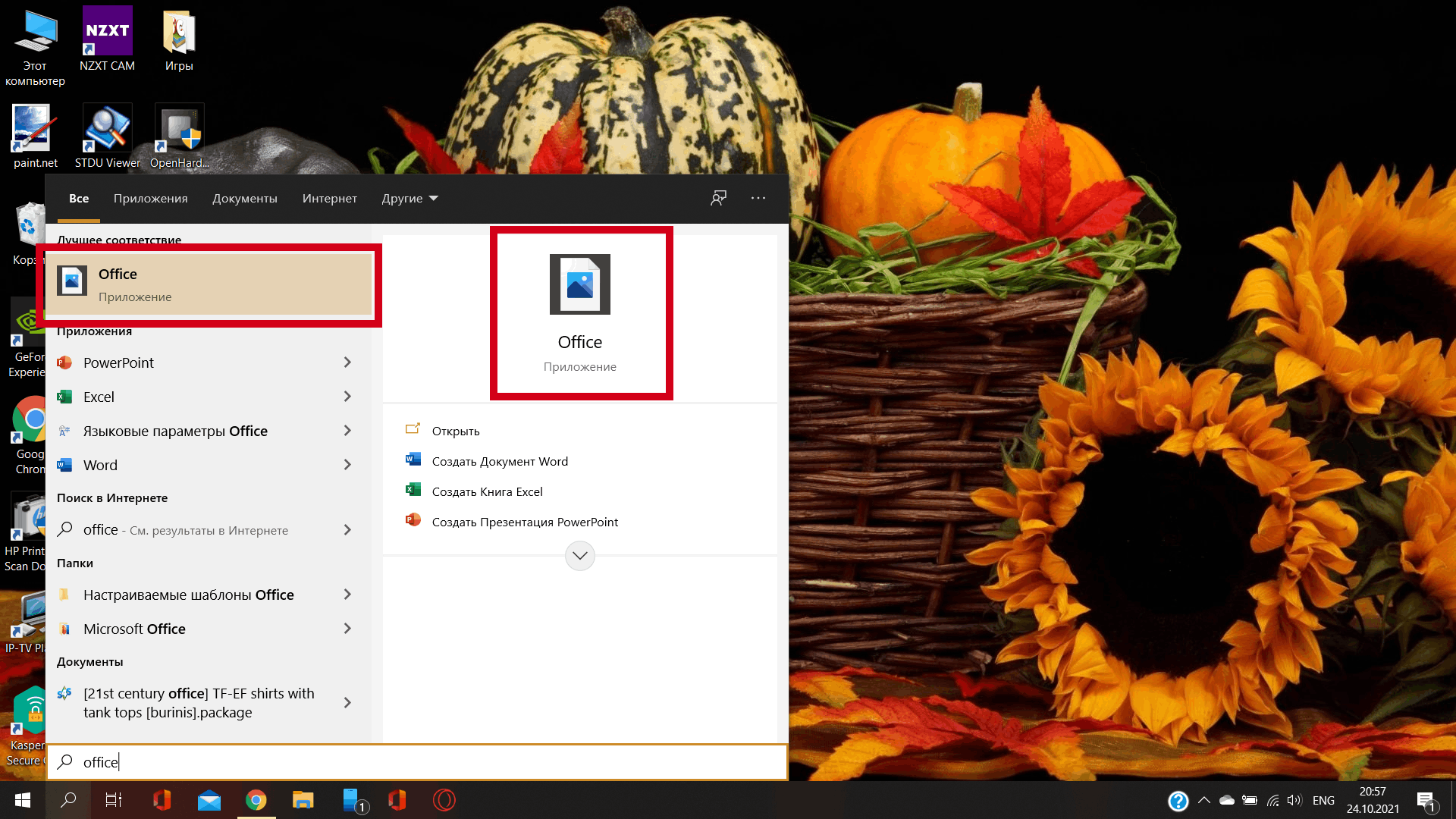Select NZXT CAM desktop shortcut
This screenshot has width=1456, height=819.
point(107,39)
